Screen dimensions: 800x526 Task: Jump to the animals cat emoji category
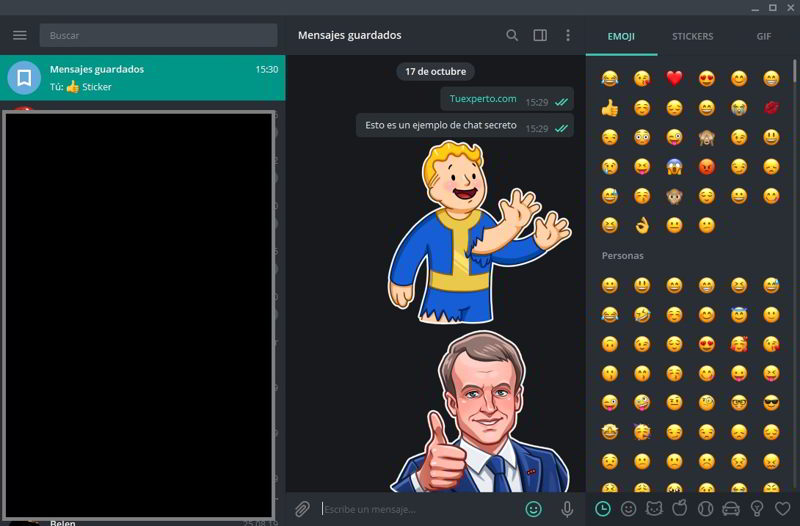pyautogui.click(x=654, y=509)
